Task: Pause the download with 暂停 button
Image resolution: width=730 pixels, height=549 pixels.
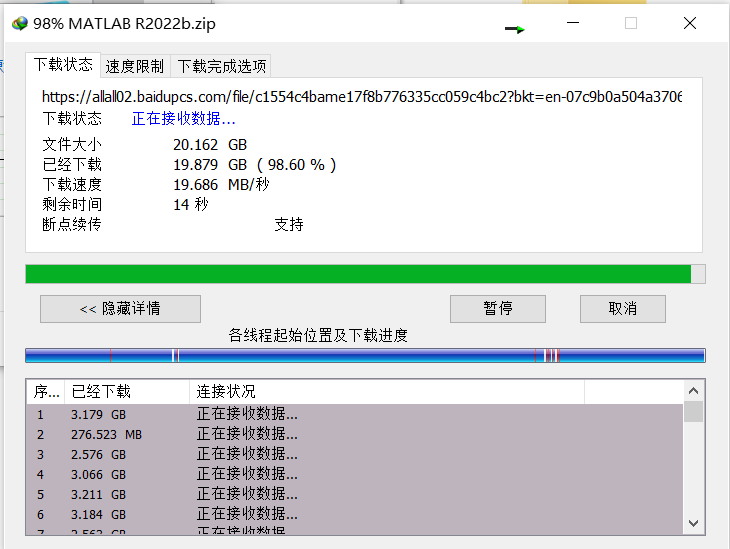Action: [x=498, y=309]
